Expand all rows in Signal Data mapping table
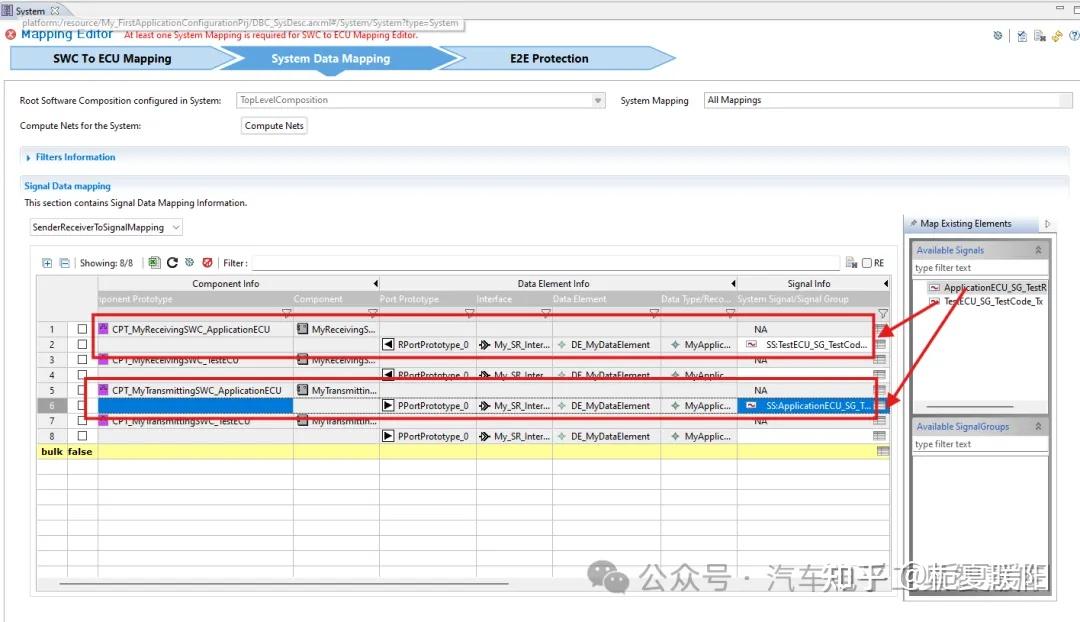The height and width of the screenshot is (622, 1080). (47, 262)
